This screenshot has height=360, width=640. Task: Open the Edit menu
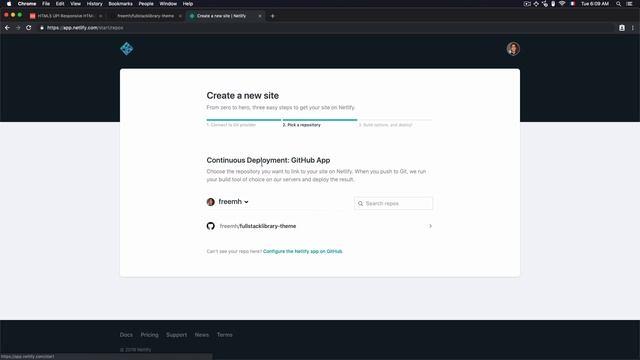point(60,4)
